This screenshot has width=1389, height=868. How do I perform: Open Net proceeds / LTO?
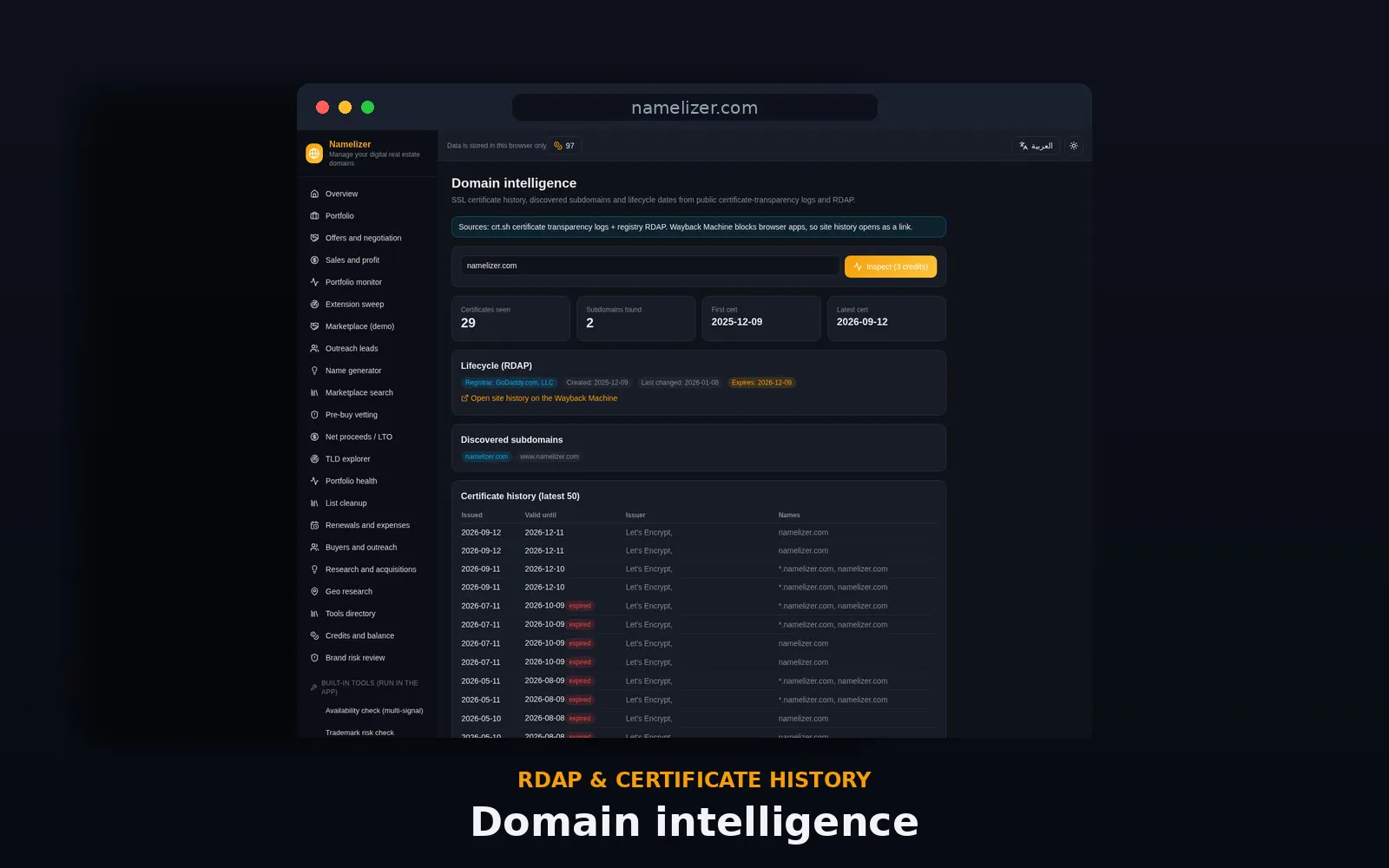click(359, 437)
